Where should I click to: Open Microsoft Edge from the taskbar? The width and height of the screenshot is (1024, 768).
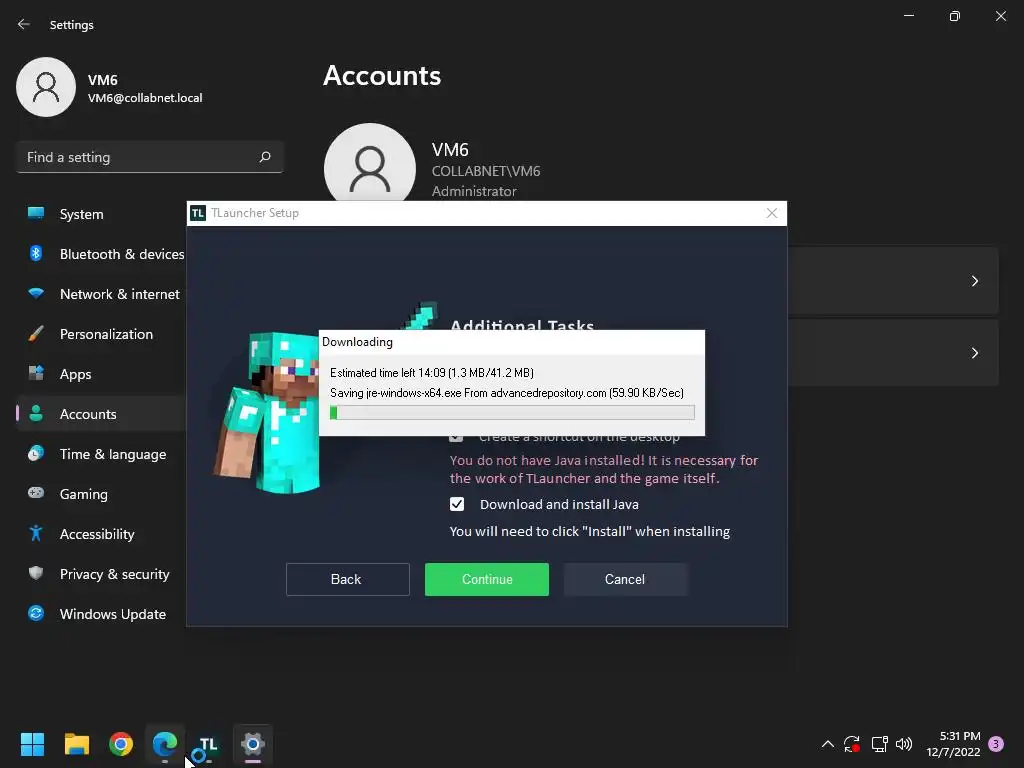pos(165,744)
